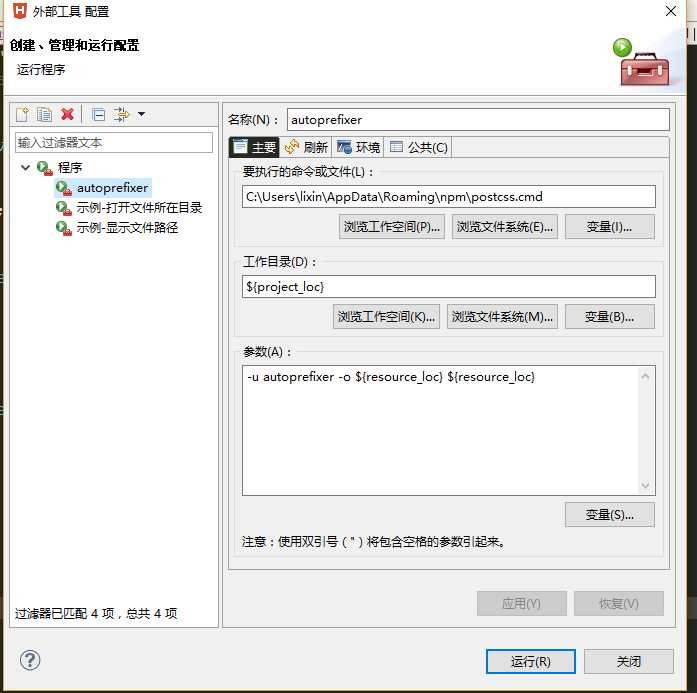Delete selected configuration with red X icon
Image resolution: width=697 pixels, height=693 pixels.
(x=68, y=114)
